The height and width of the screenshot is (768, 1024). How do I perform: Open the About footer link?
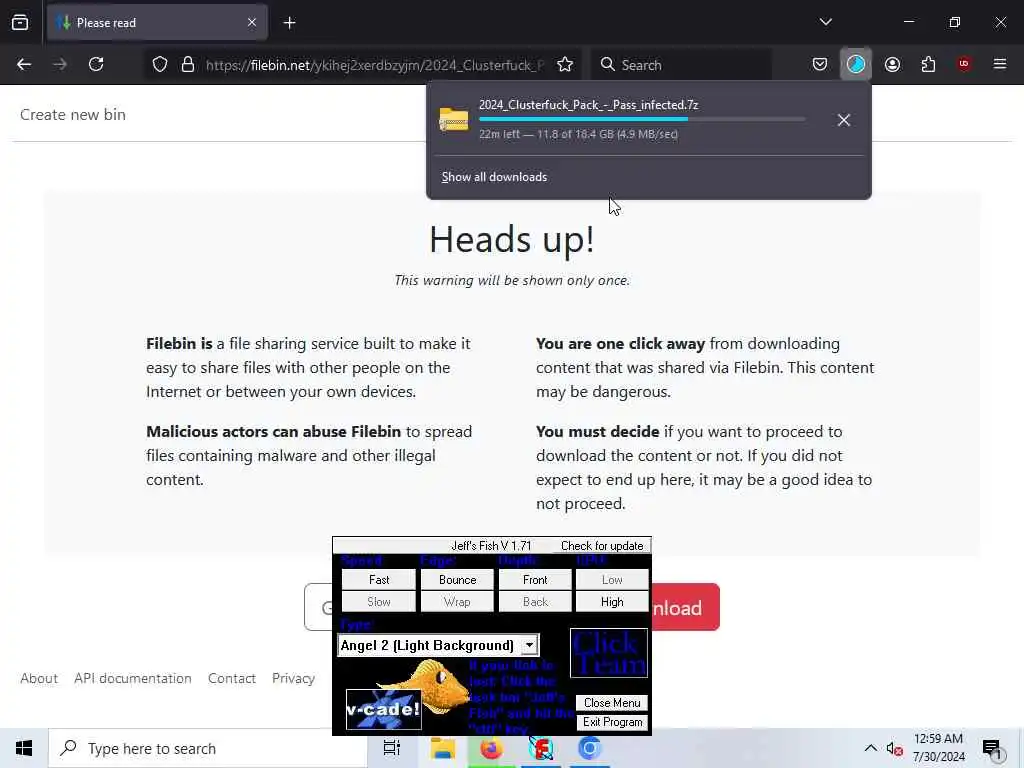click(x=39, y=679)
